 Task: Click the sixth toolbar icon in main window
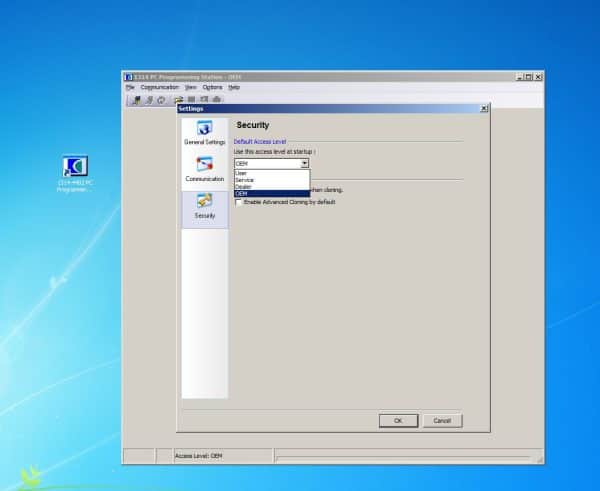[204, 100]
